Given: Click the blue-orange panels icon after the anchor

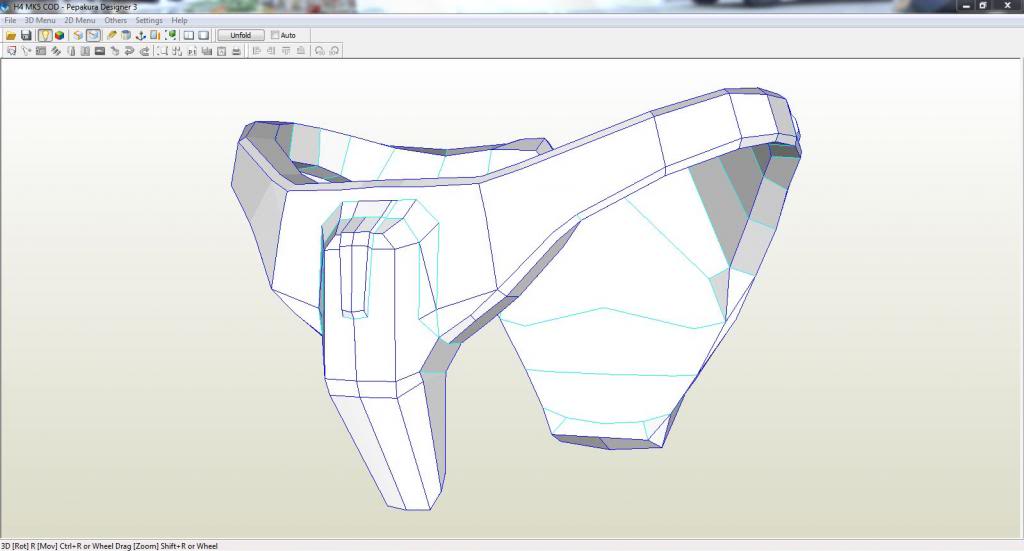Looking at the screenshot, I should pyautogui.click(x=155, y=35).
